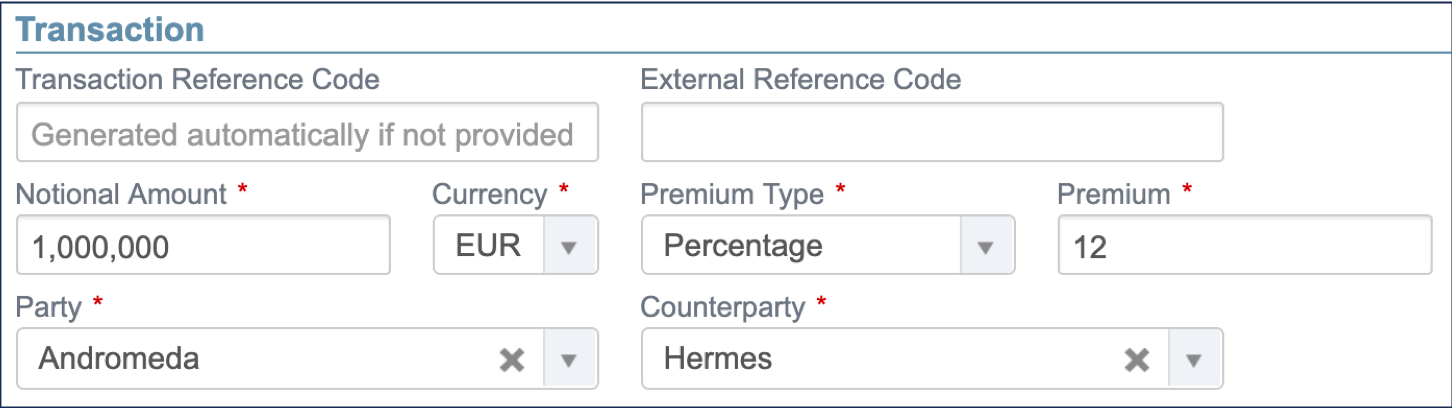This screenshot has height=408, width=1452.
Task: Click the Party field label
Action: (49, 307)
